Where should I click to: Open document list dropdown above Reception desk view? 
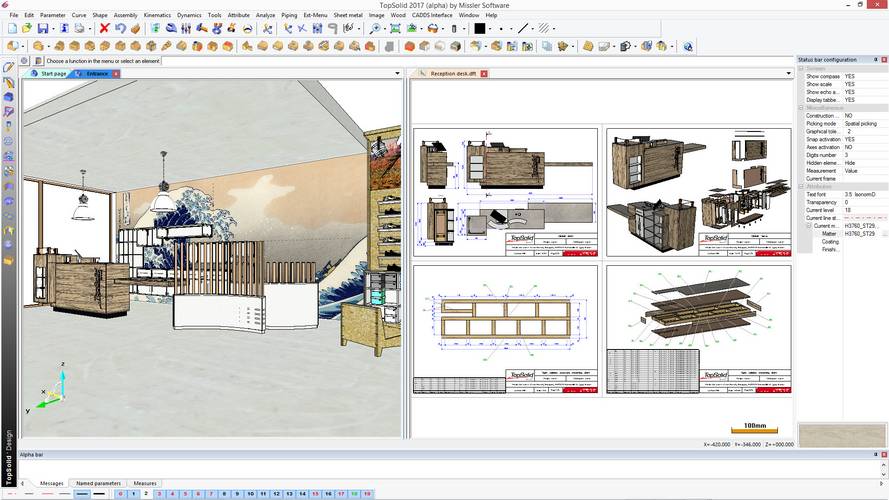pyautogui.click(x=790, y=73)
